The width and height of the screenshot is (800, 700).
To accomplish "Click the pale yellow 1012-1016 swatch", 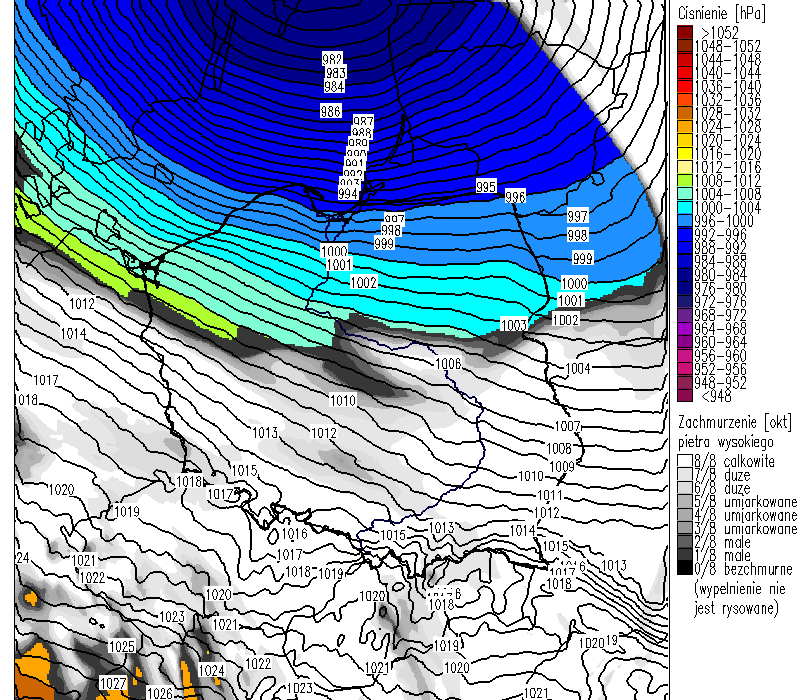I will [685, 167].
